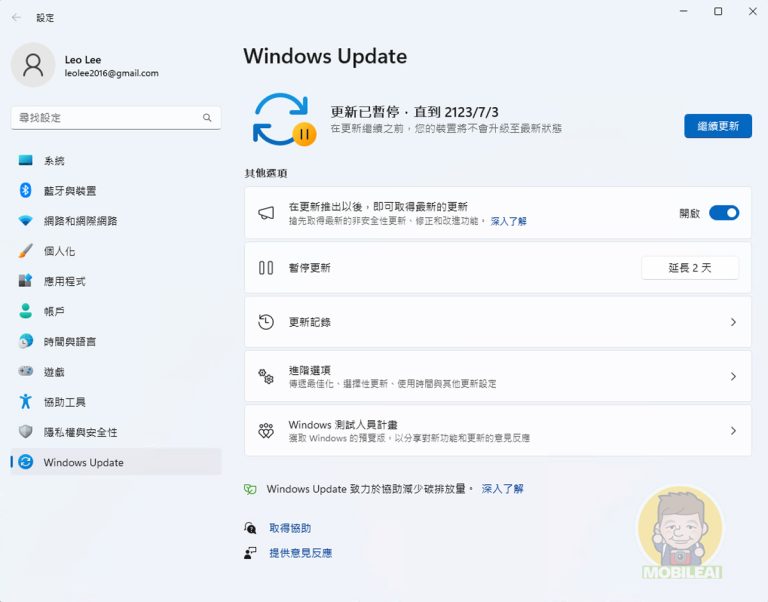Image resolution: width=768 pixels, height=602 pixels.
Task: Select 應用程式 in the sidebar
Action: (x=116, y=281)
